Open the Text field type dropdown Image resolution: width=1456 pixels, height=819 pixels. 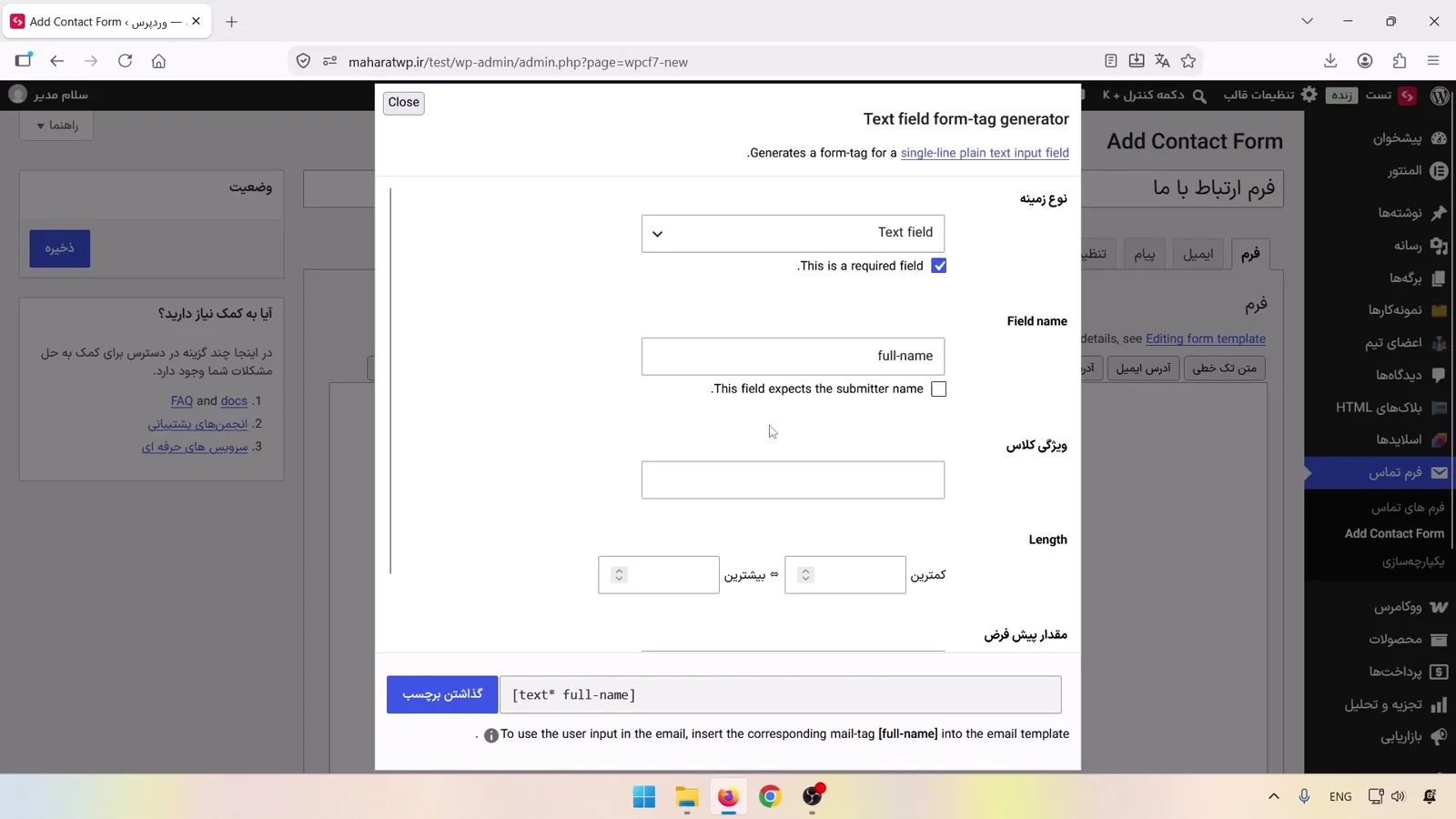(x=793, y=233)
